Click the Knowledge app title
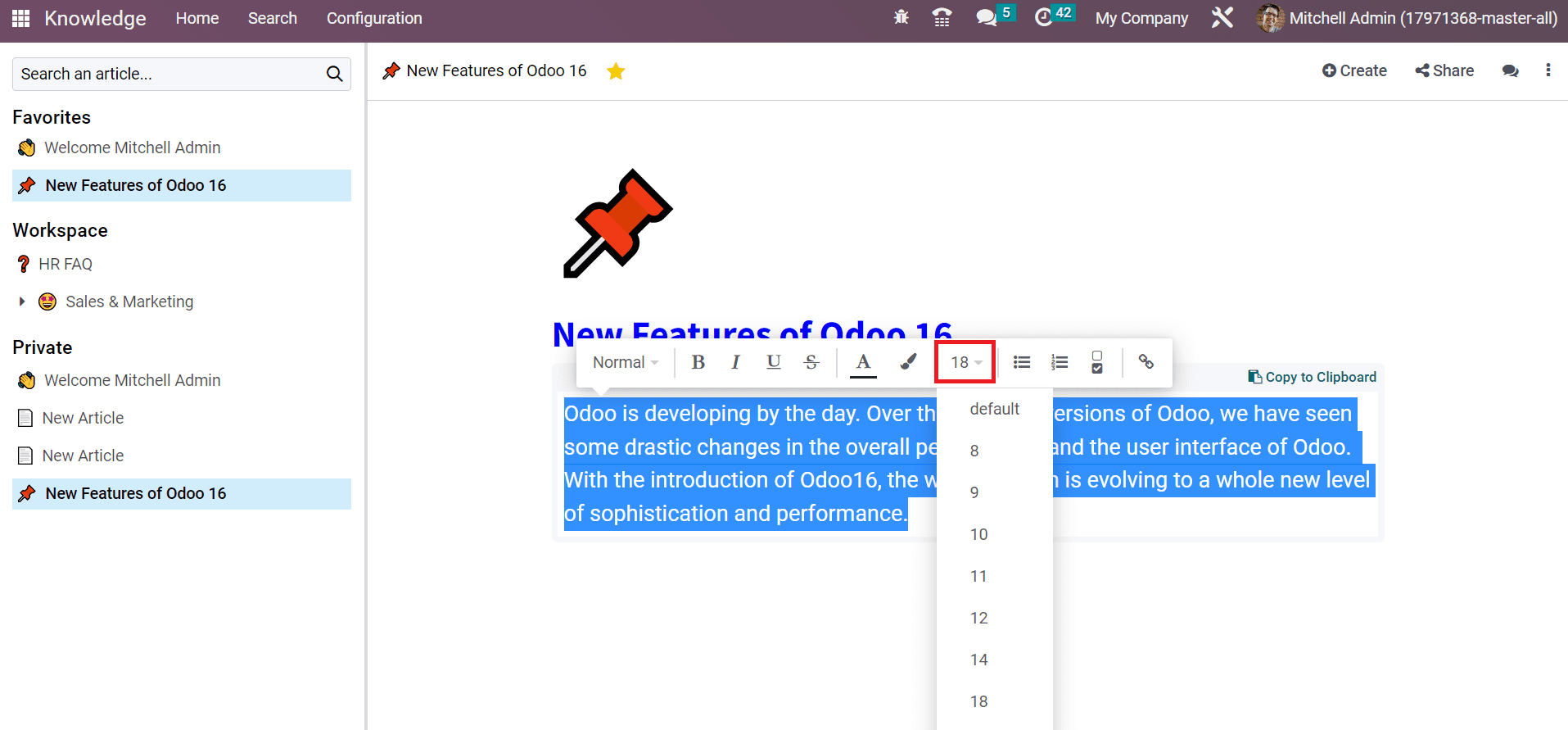The width and height of the screenshot is (1568, 730). (95, 18)
